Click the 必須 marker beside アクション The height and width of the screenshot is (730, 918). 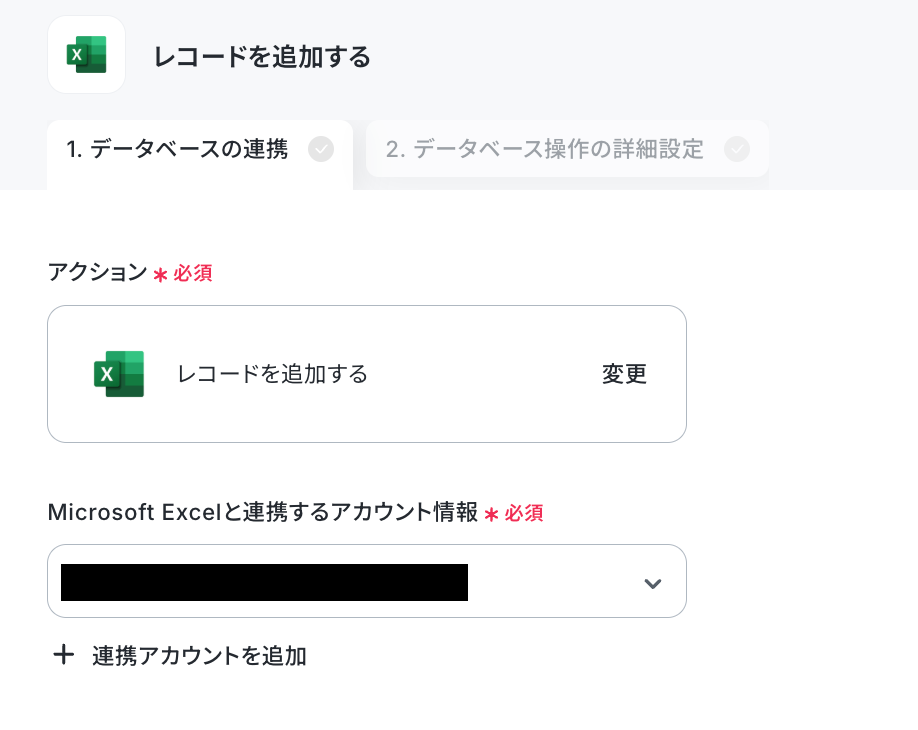click(193, 273)
